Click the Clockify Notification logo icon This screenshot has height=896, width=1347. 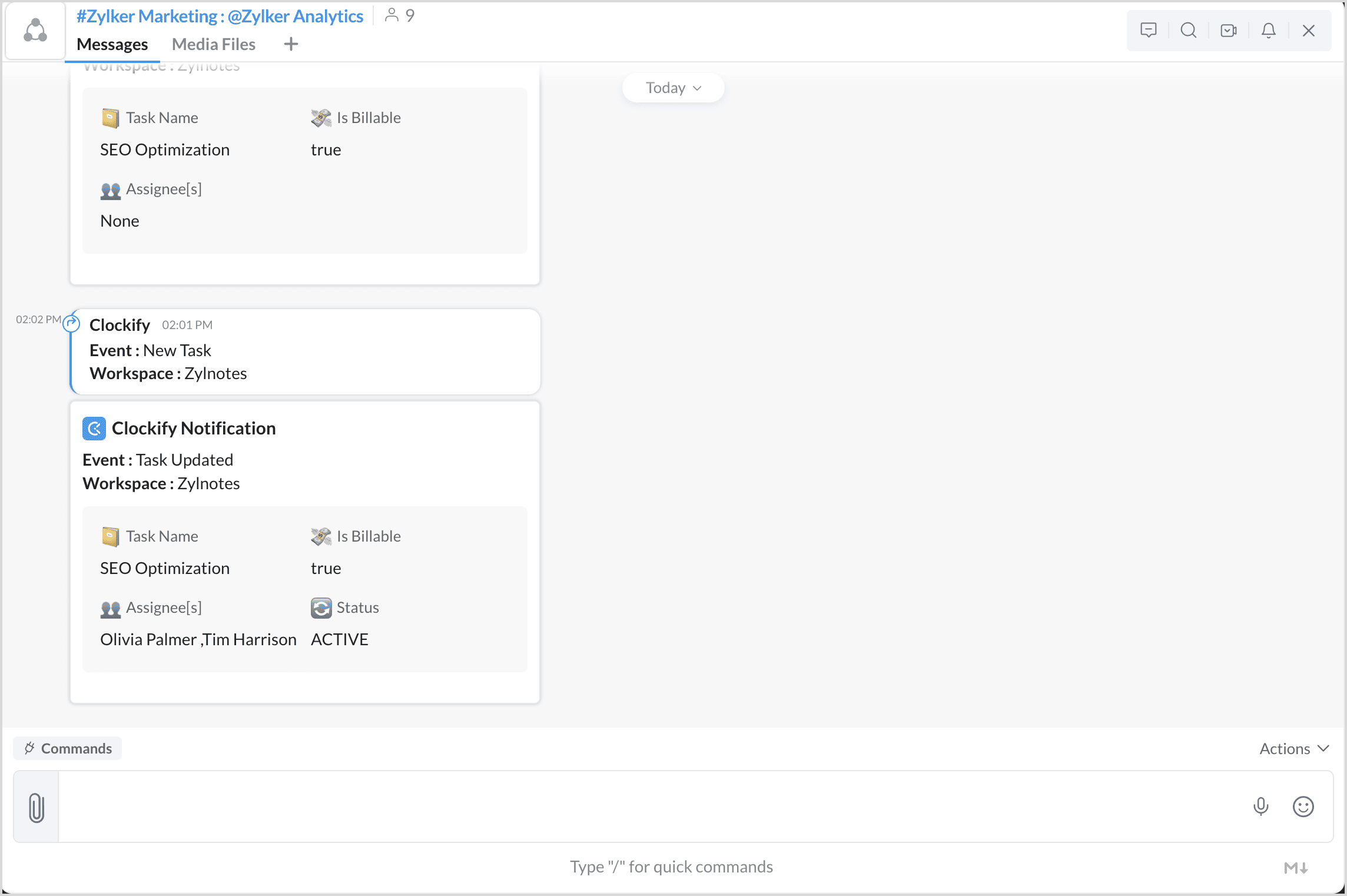[x=94, y=429]
